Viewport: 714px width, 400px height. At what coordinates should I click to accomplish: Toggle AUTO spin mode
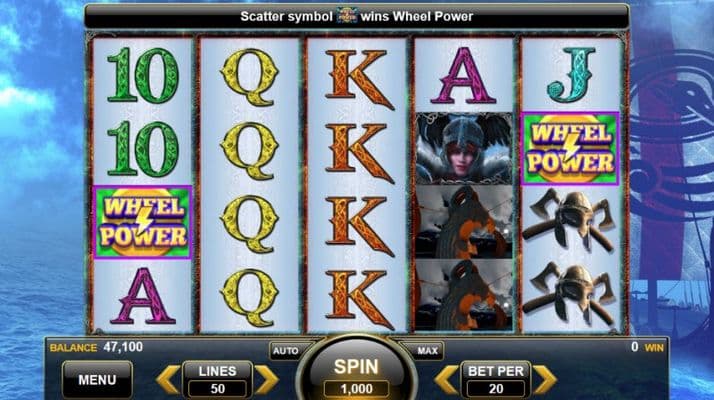(286, 351)
